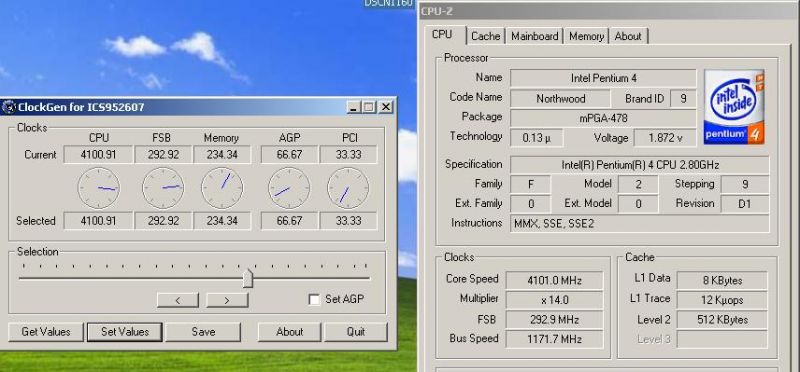Screen dimensions: 800x372
Task: Quit ClockGen using the Quit button
Action: (356, 332)
